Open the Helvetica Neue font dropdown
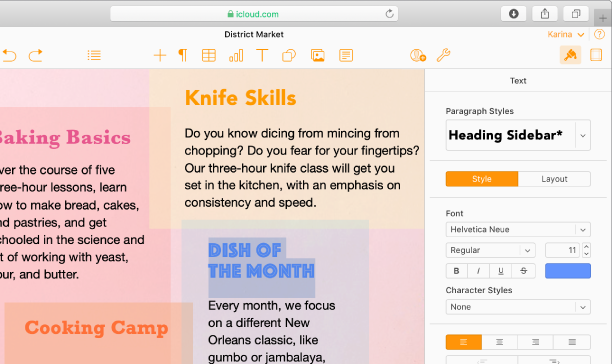The width and height of the screenshot is (612, 364). (x=518, y=229)
